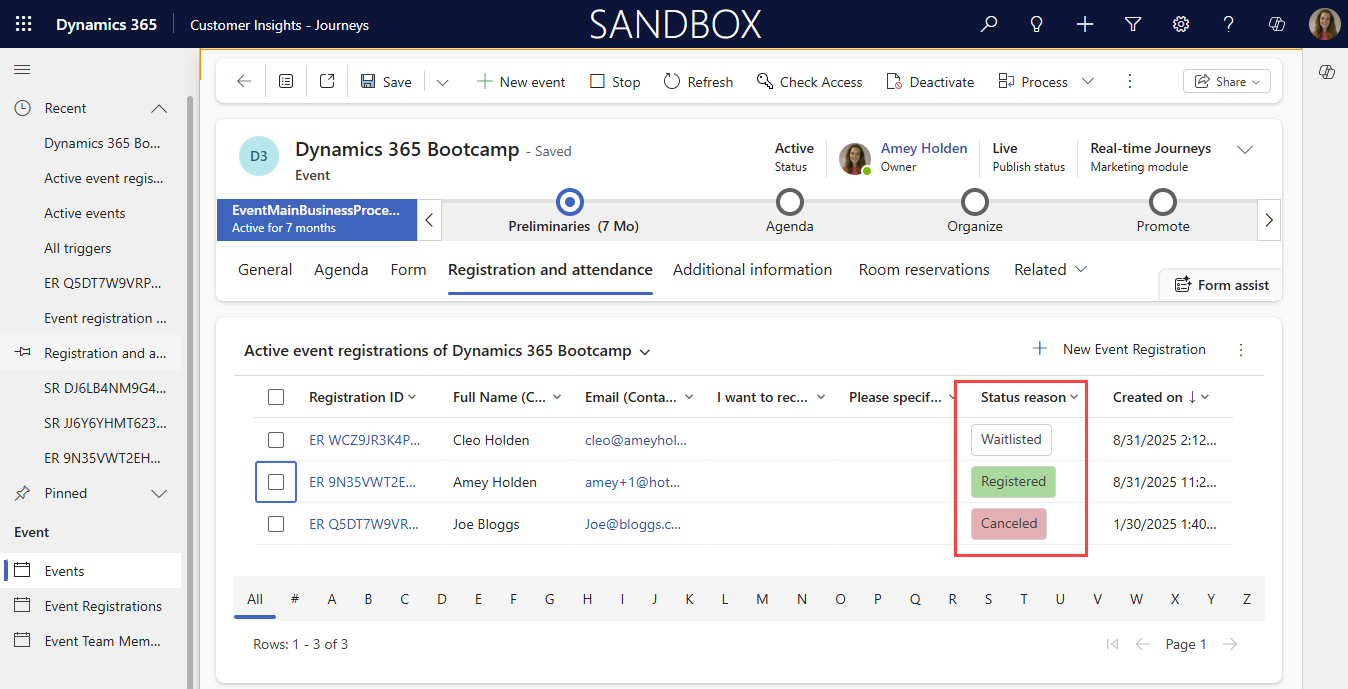Viewport: 1348px width, 689px height.
Task: Toggle the hamburger site map menu
Action: coord(22,69)
